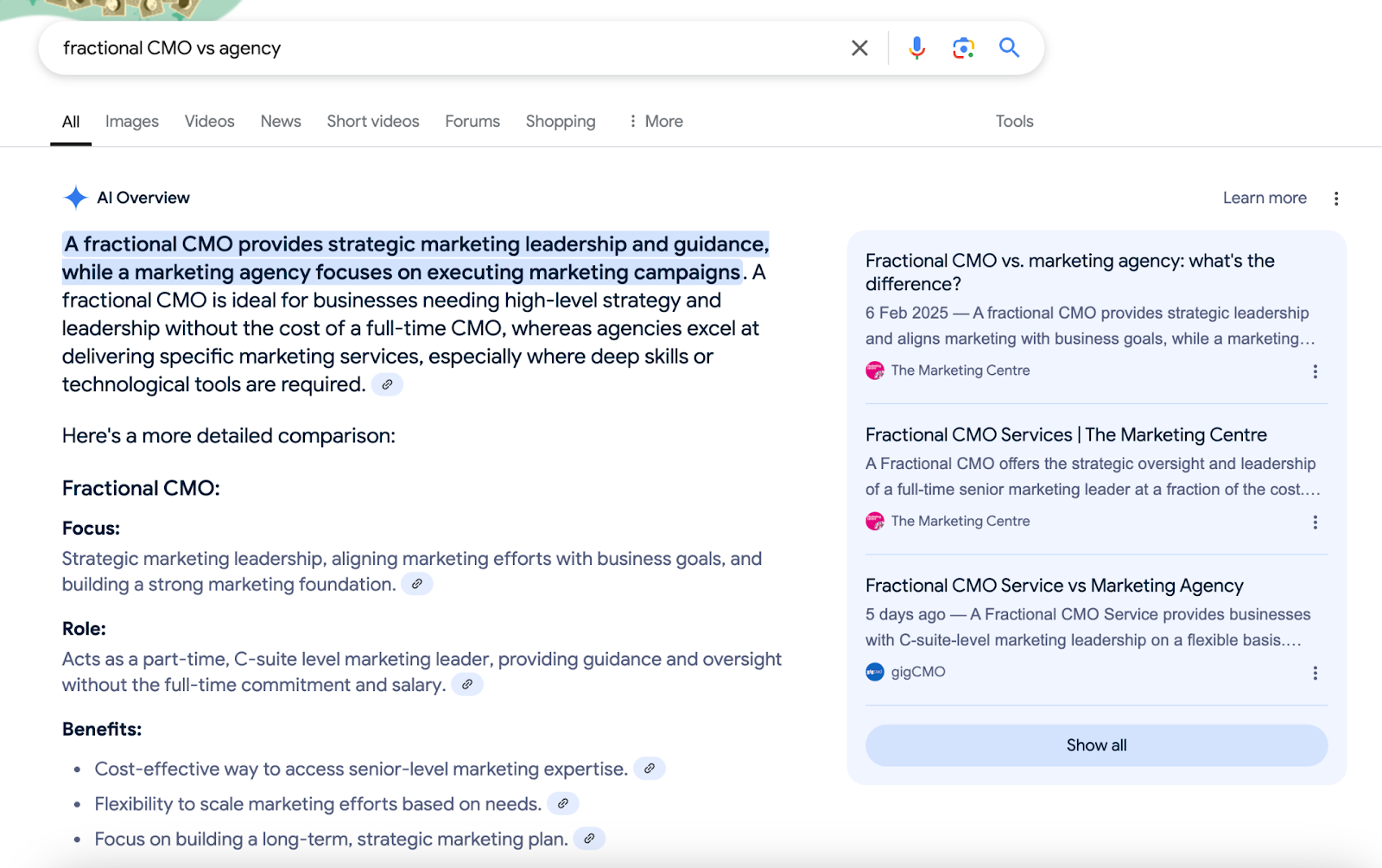Open the Tools search options
Viewport: 1382px width, 868px height.
point(1014,122)
